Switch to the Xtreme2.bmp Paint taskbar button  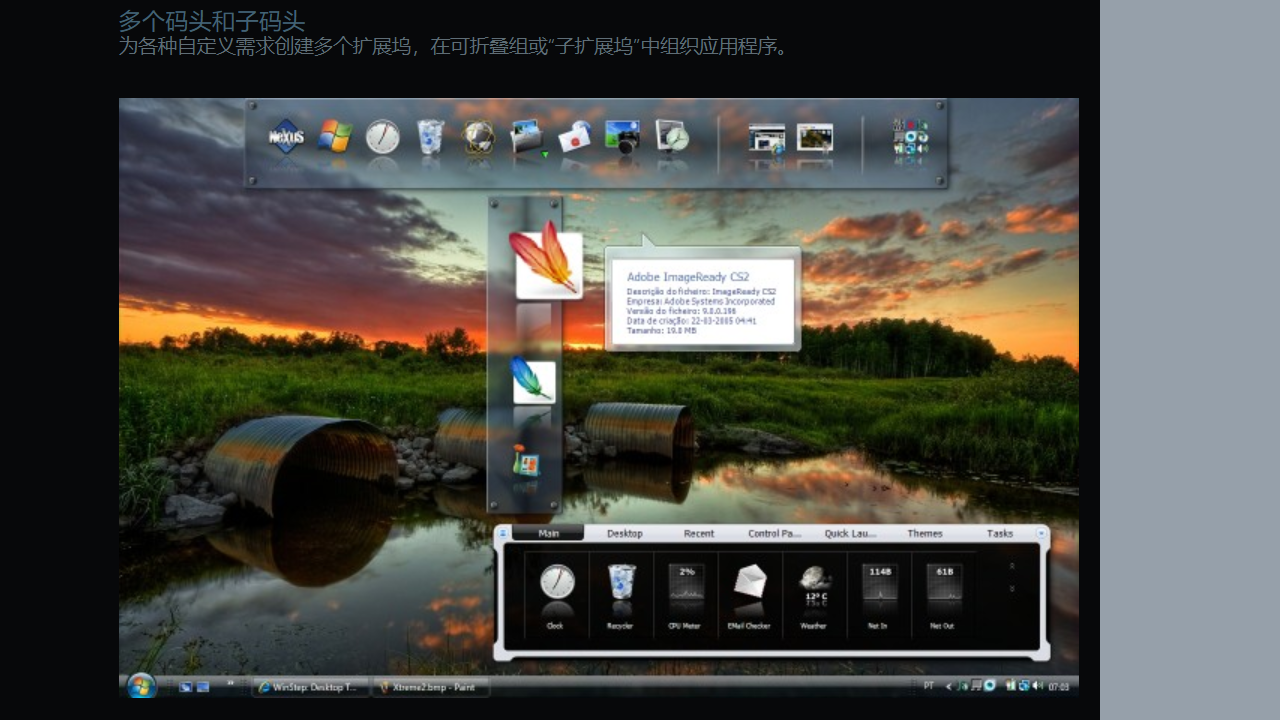click(x=431, y=687)
